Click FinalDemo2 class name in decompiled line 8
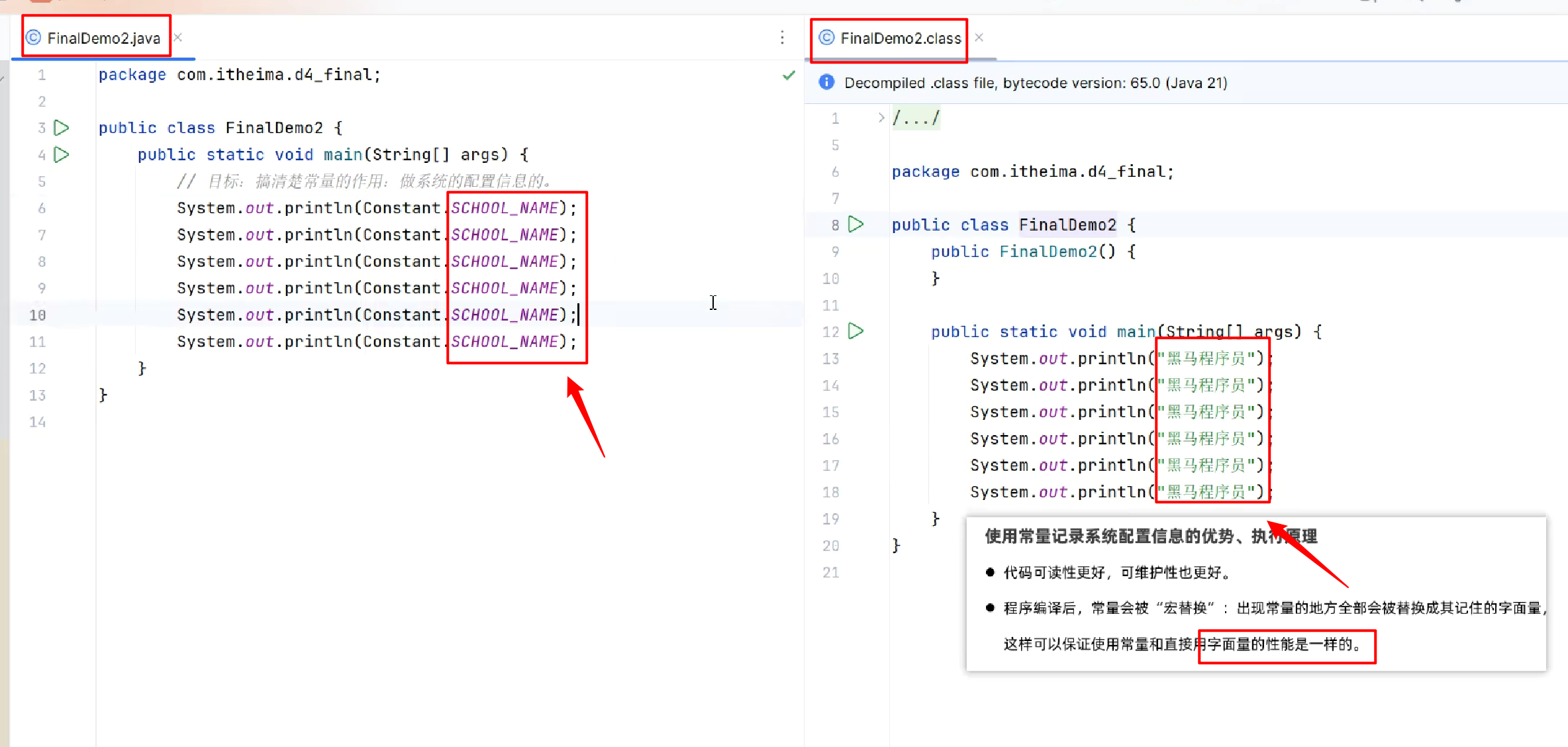Image resolution: width=1568 pixels, height=747 pixels. pyautogui.click(x=1067, y=225)
